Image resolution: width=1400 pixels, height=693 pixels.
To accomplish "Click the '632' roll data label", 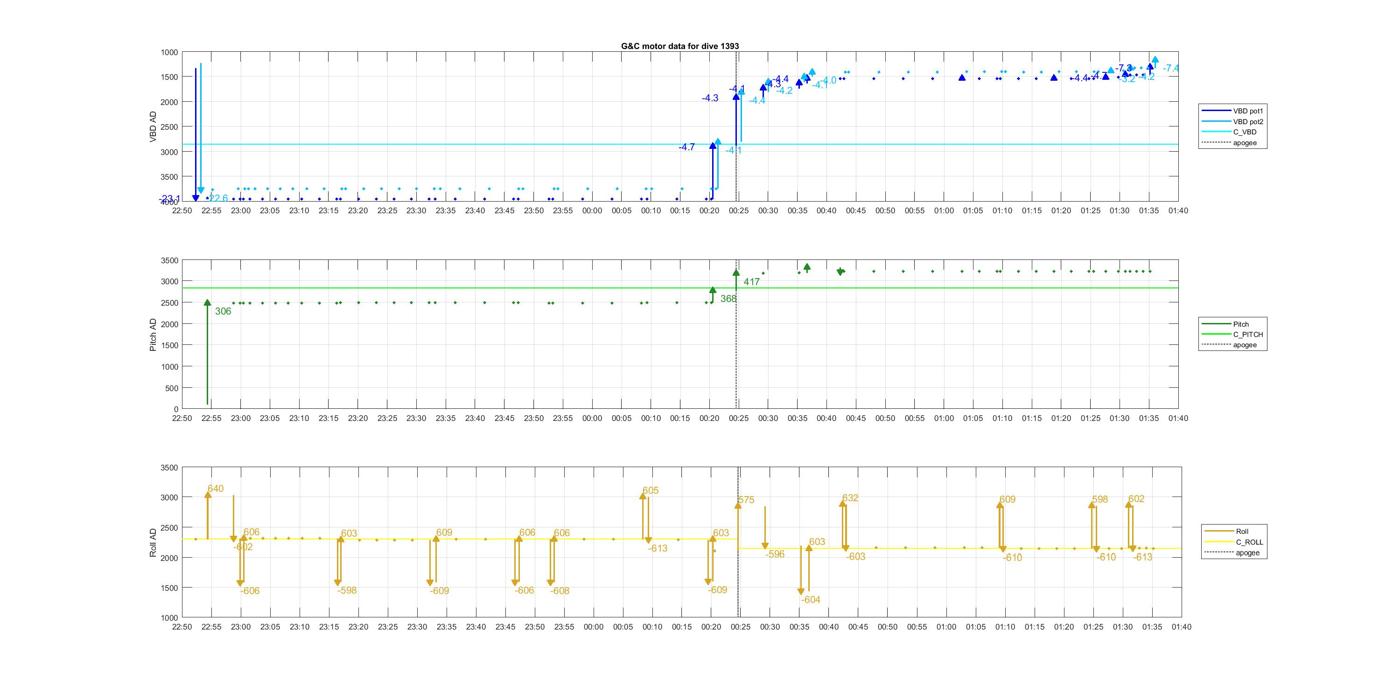I will [x=851, y=498].
